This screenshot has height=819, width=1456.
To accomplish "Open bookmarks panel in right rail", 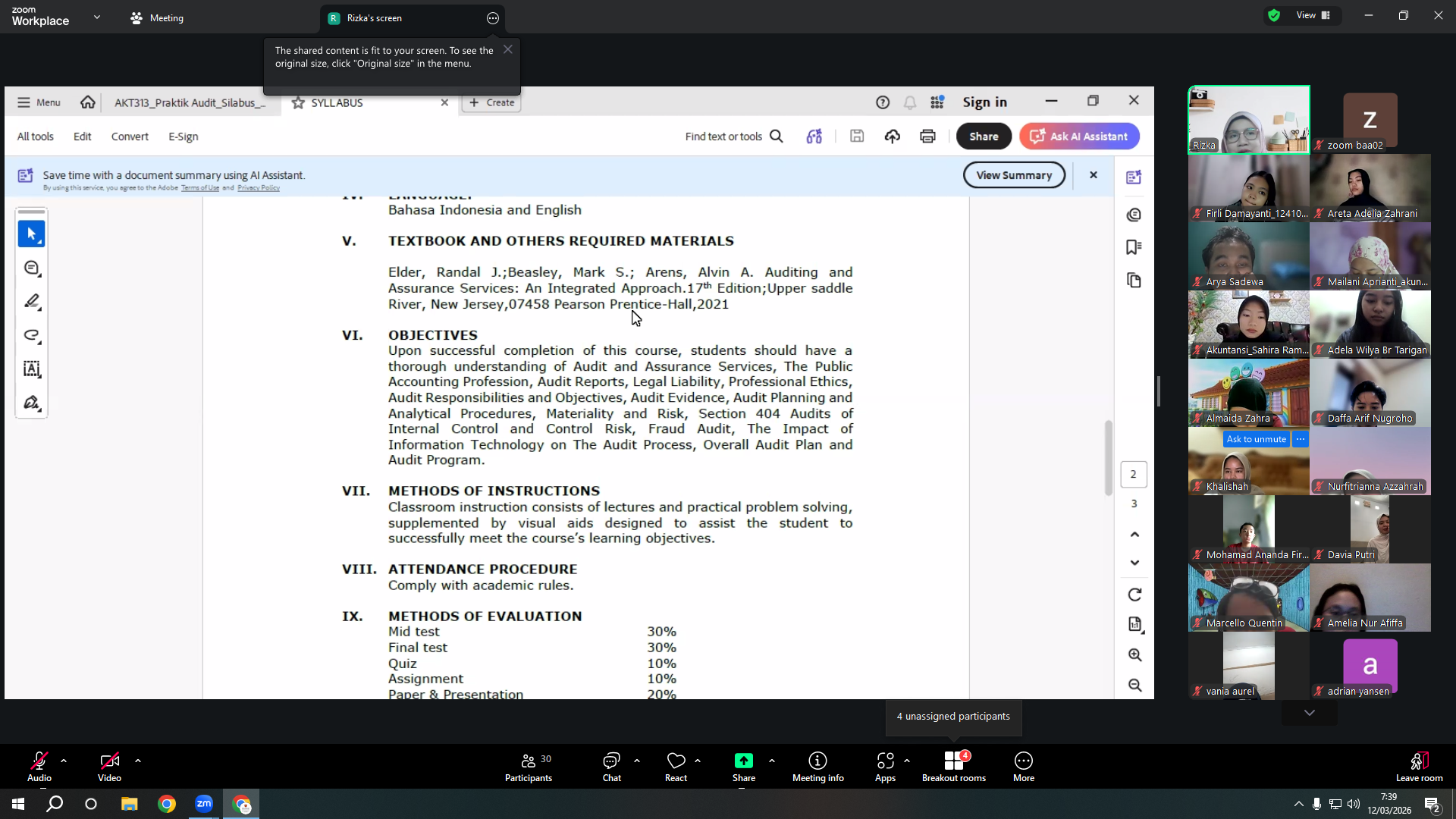I will pos(1134,247).
